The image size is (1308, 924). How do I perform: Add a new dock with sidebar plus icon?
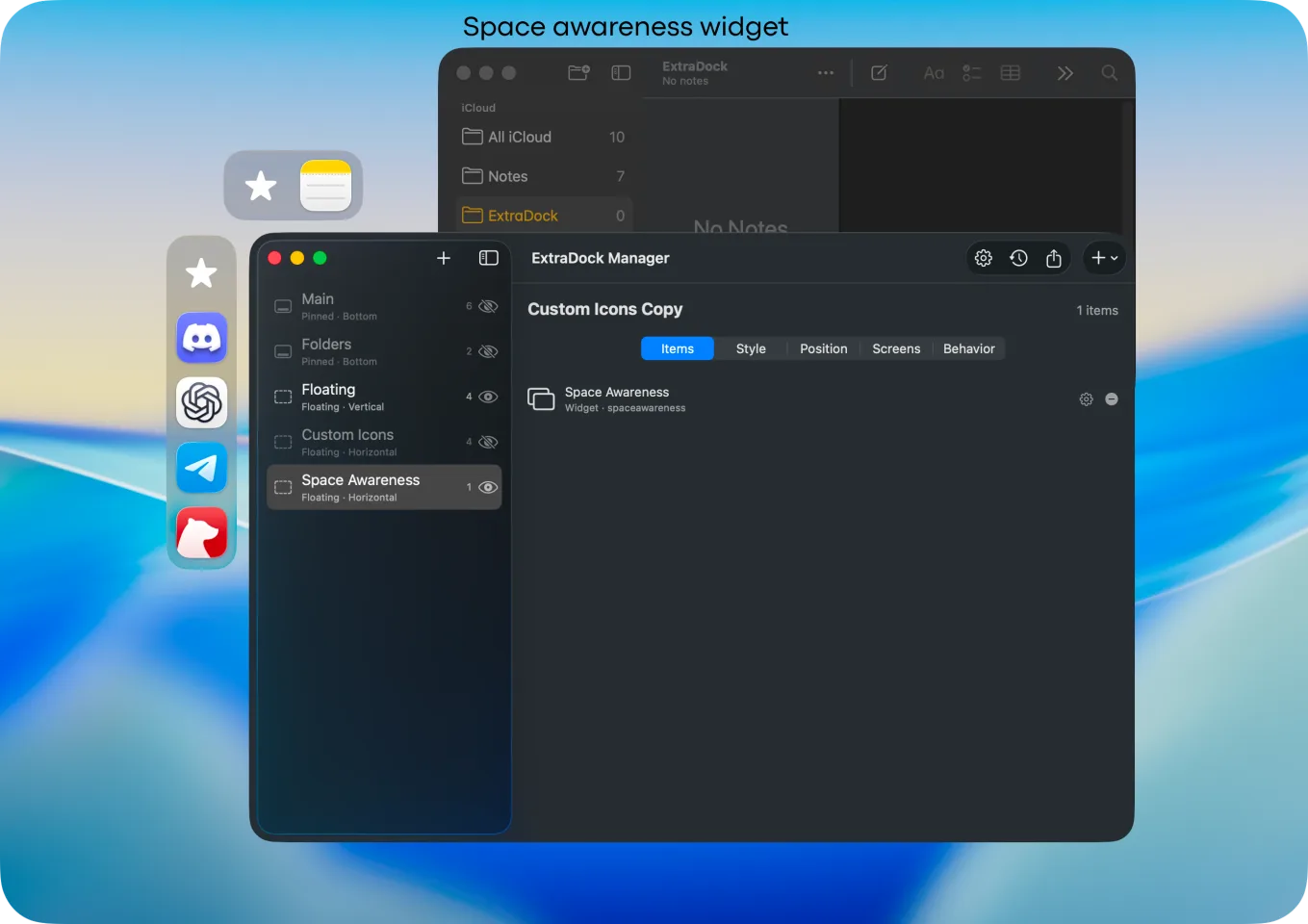tap(444, 258)
